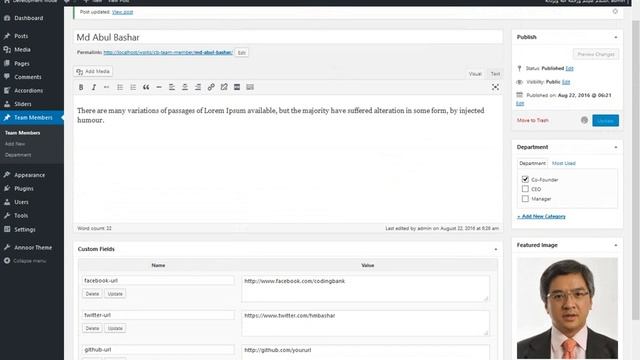Switch editor to Visual tab
Viewport: 640px width, 360px height.
click(x=475, y=73)
